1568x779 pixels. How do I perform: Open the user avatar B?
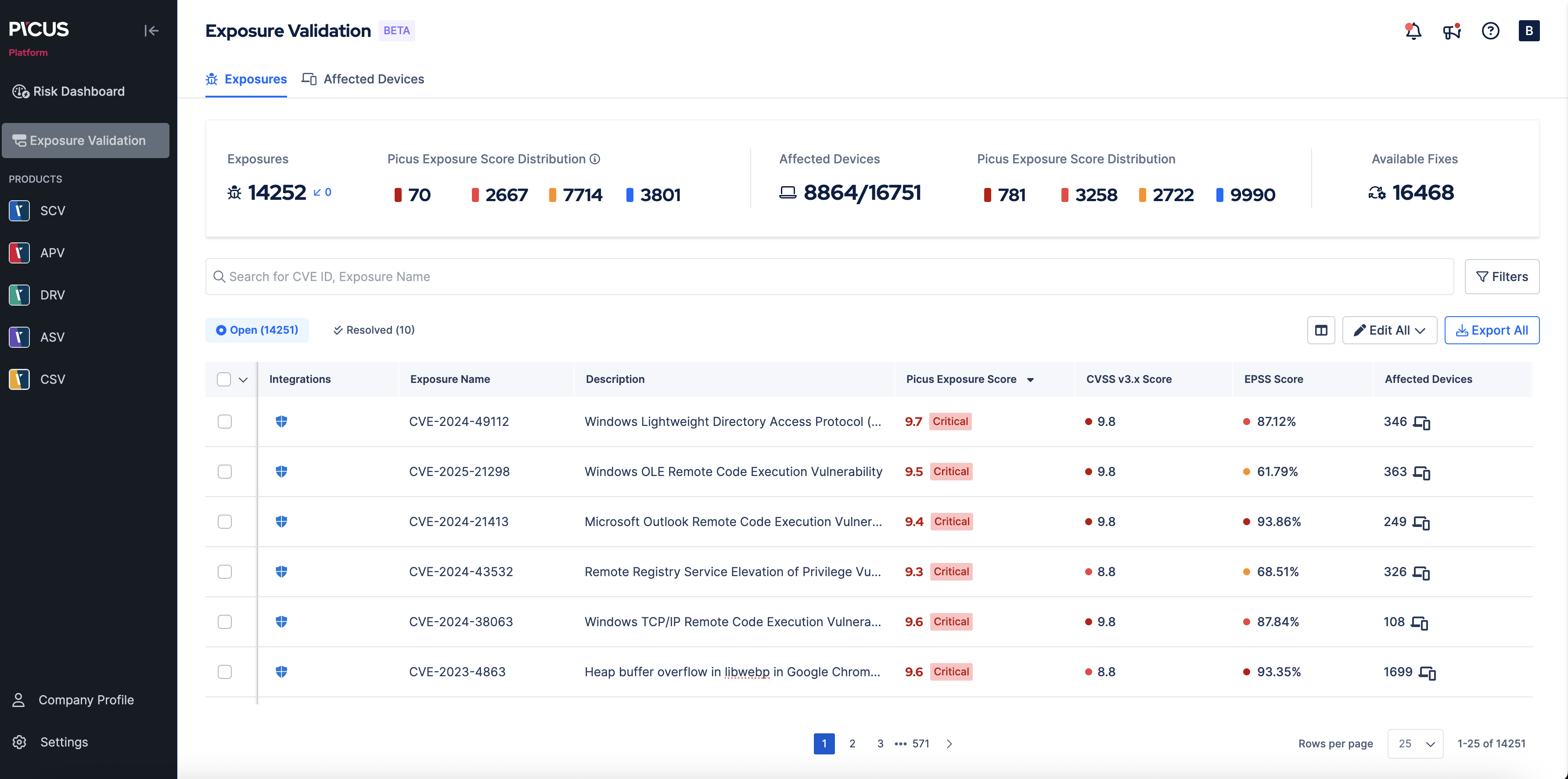point(1528,30)
